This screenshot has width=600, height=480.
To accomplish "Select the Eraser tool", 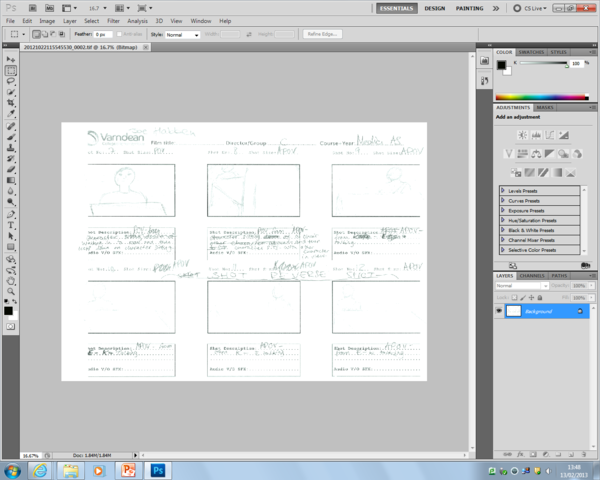I will [11, 169].
